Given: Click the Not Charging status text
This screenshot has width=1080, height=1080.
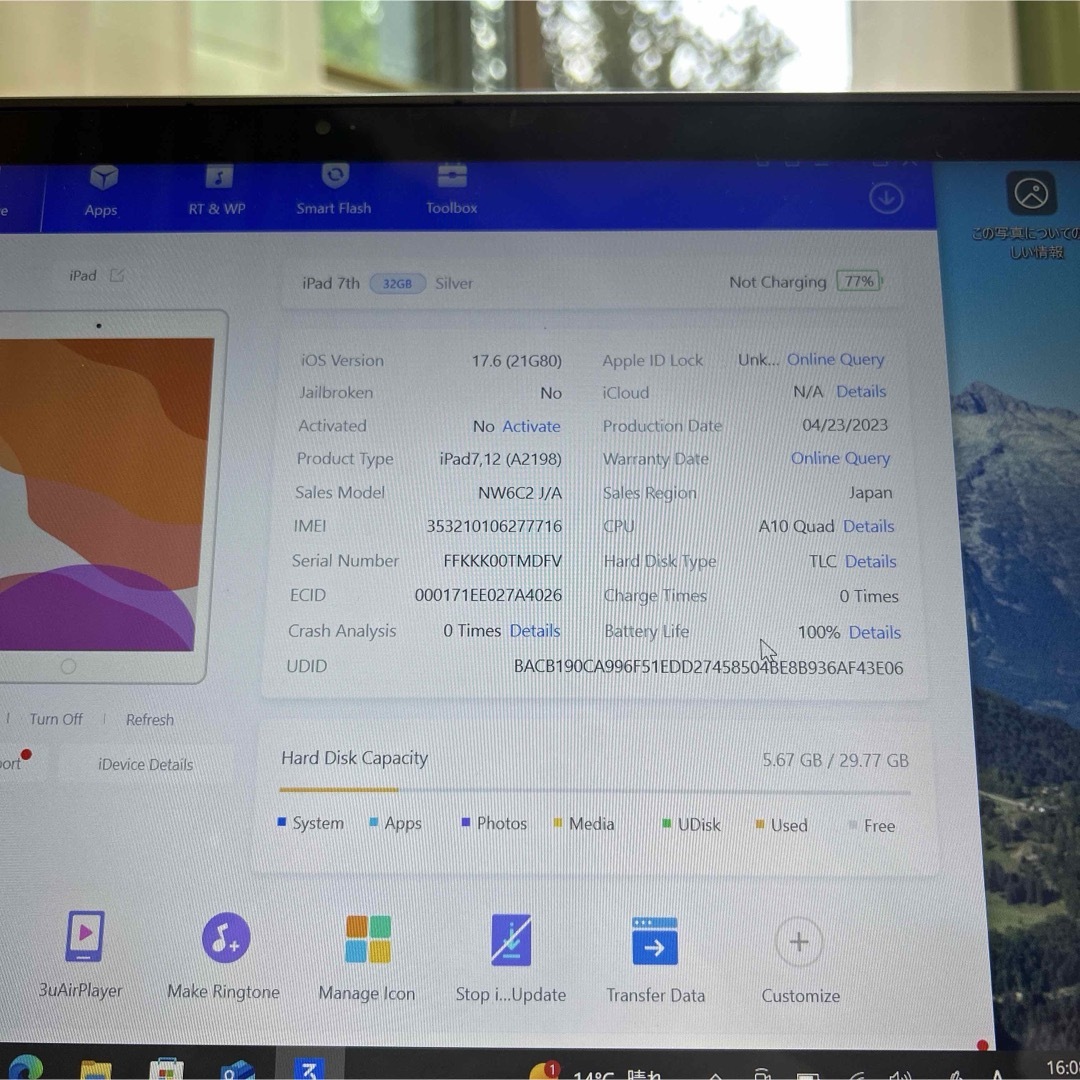Looking at the screenshot, I should pos(778,282).
